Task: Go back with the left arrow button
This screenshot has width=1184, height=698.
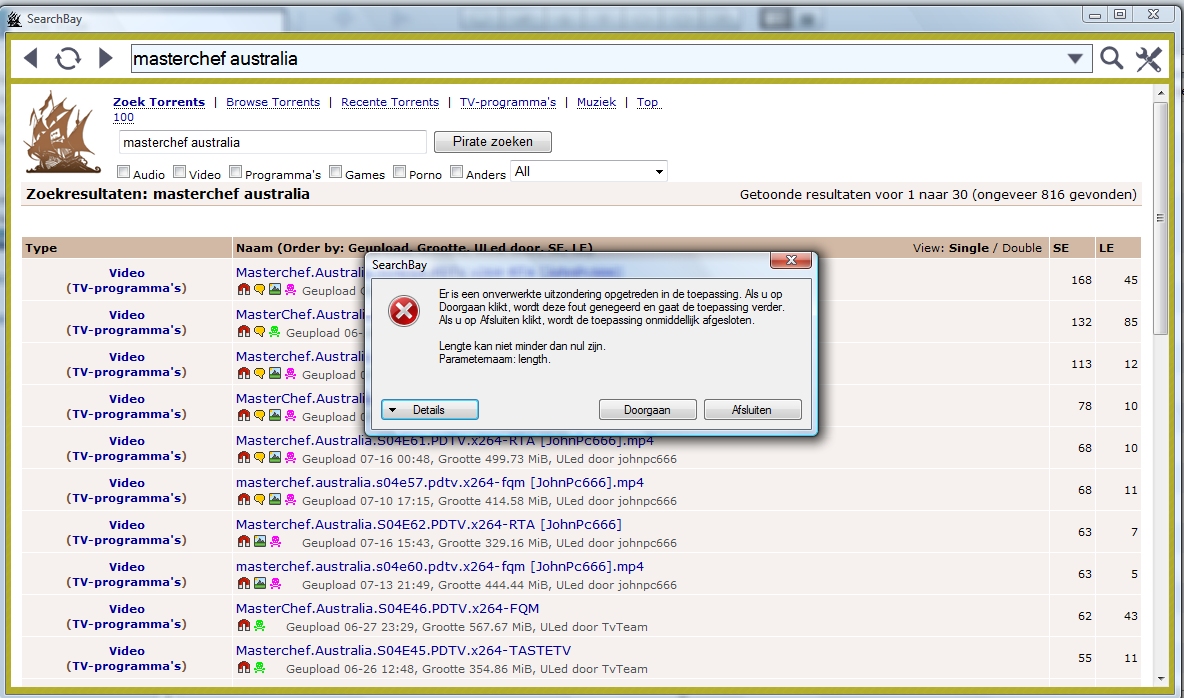Action: 31,58
